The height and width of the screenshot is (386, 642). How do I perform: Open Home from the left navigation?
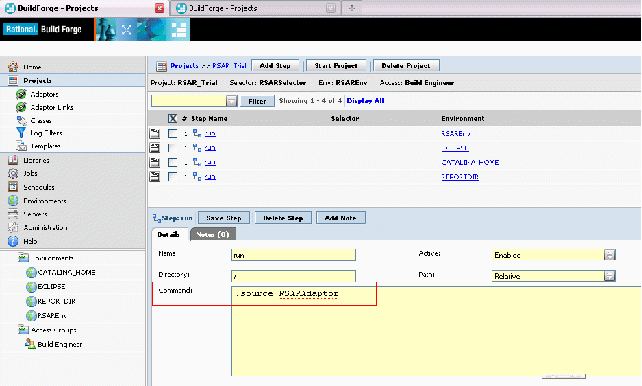[x=32, y=67]
